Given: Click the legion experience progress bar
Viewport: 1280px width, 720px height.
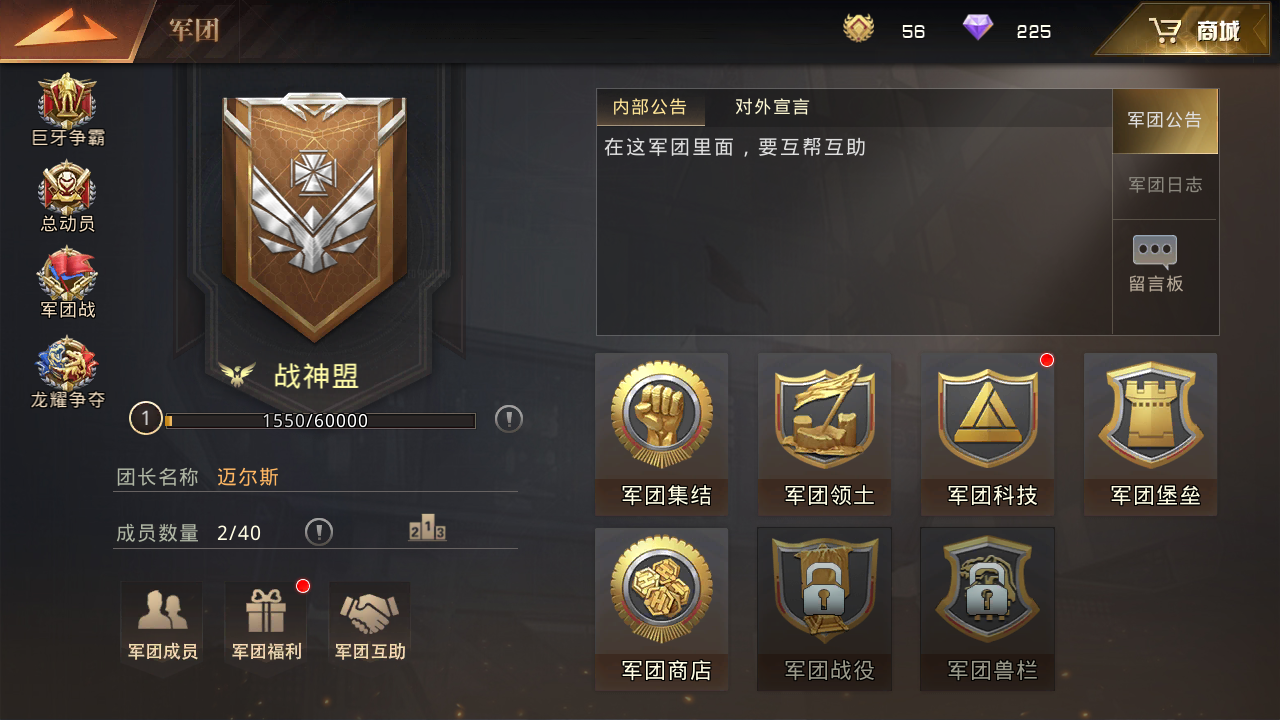Looking at the screenshot, I should pos(320,421).
